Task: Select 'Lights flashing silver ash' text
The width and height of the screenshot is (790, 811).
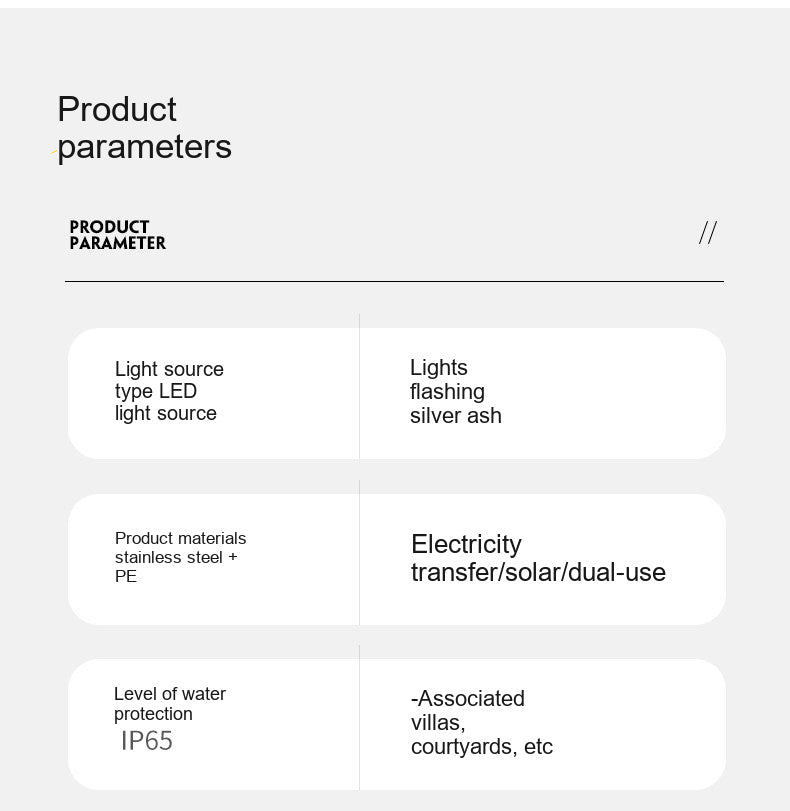Action: point(456,392)
